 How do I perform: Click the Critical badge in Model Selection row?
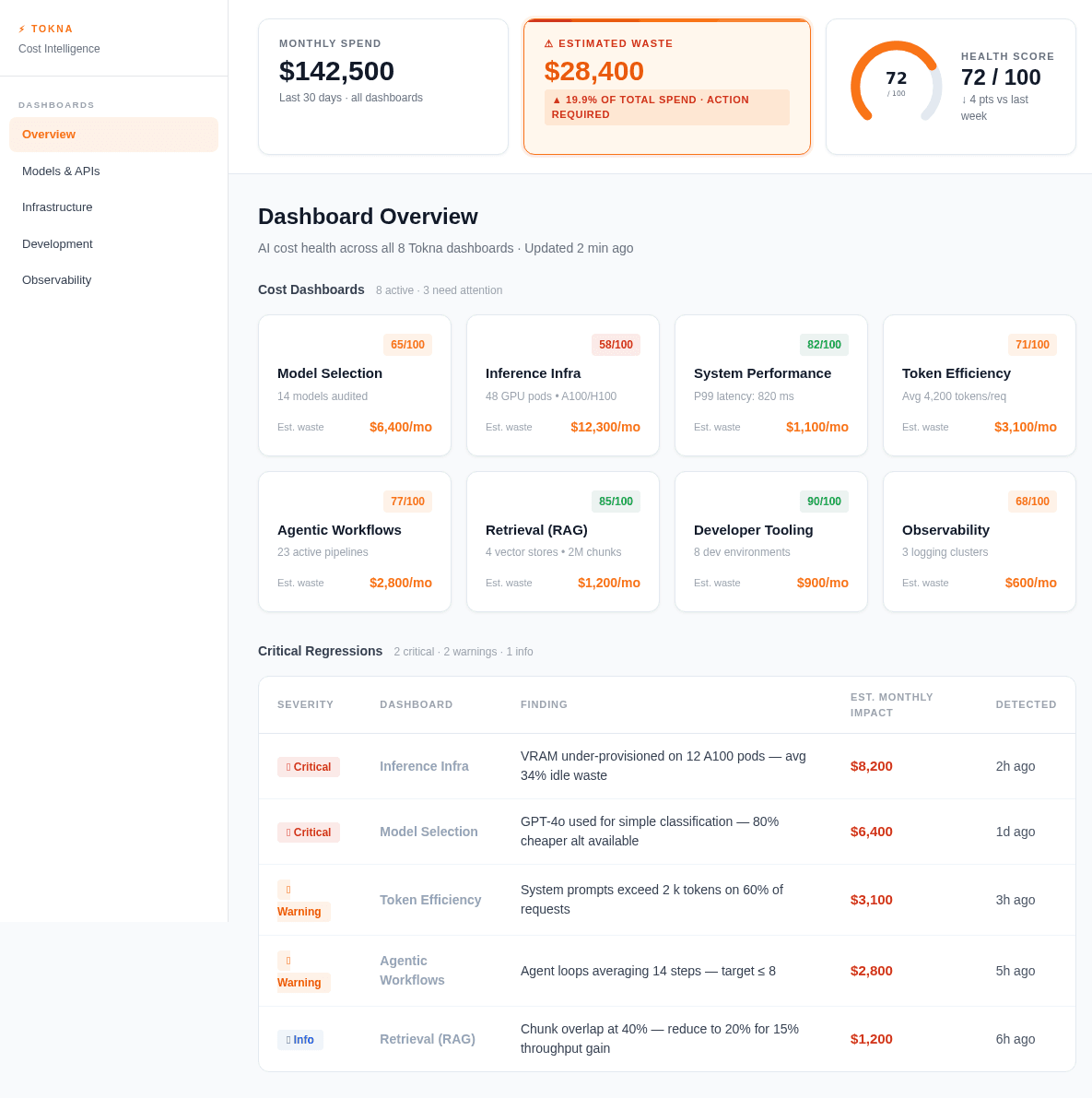[x=309, y=832]
